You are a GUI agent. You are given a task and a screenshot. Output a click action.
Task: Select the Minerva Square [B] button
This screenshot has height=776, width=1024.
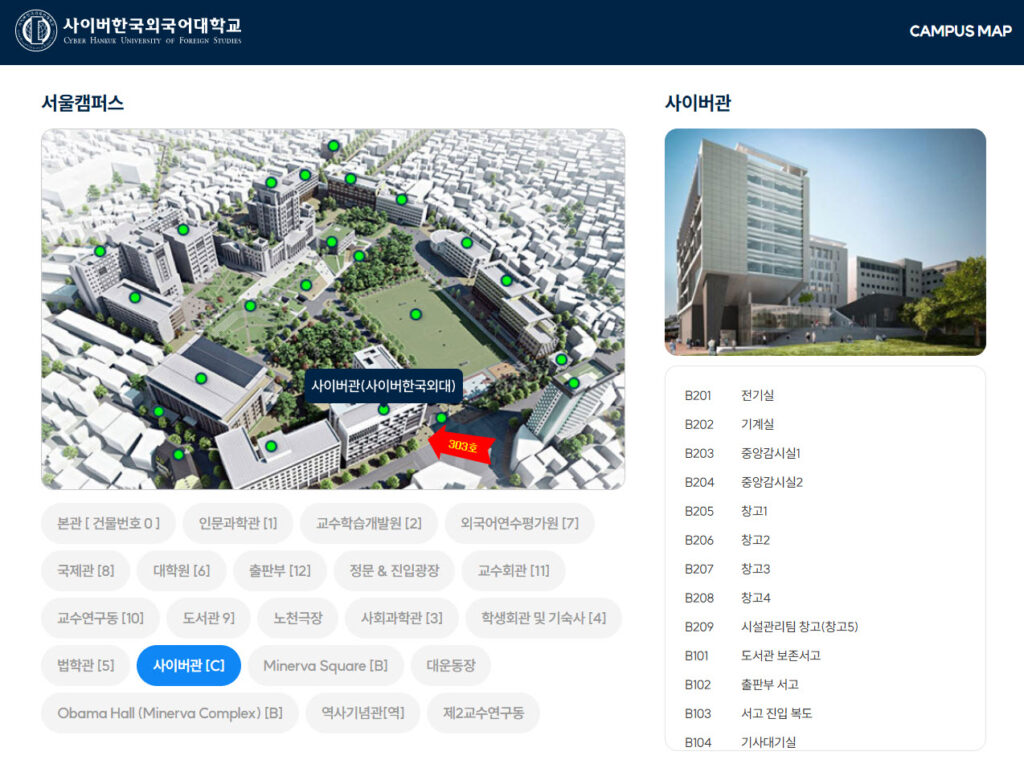[325, 666]
